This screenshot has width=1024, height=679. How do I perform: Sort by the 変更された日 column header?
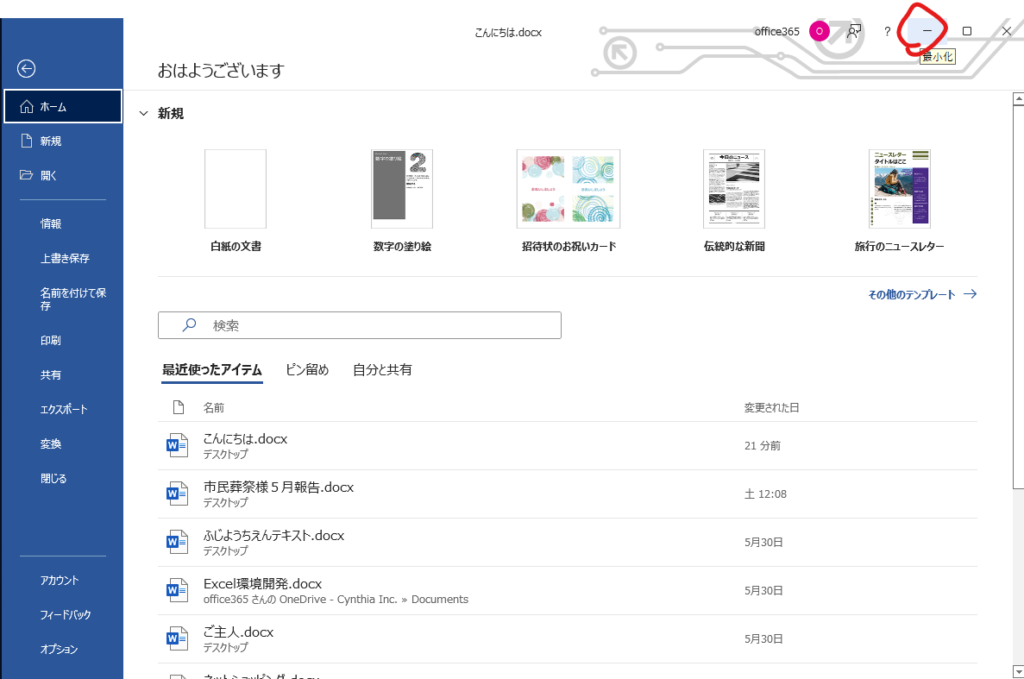coord(771,408)
